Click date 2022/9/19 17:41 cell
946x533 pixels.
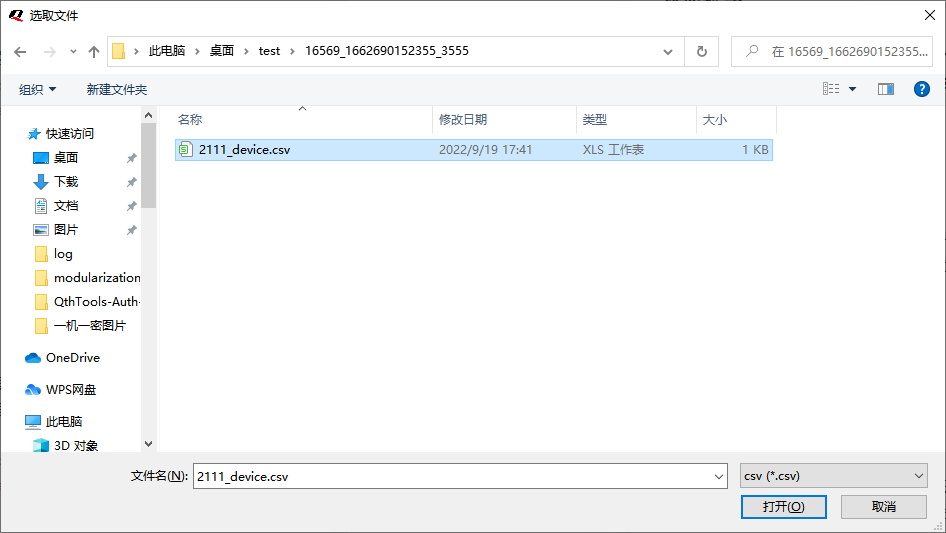[486, 150]
